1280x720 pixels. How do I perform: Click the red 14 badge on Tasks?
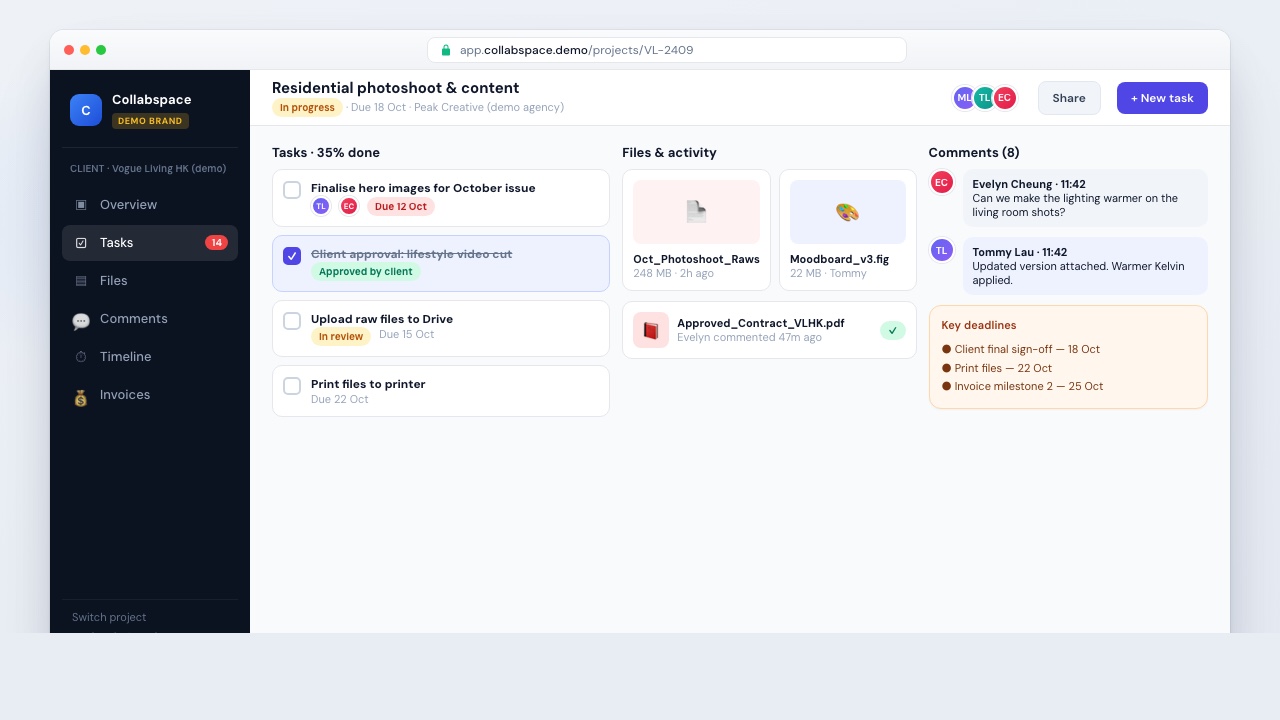(x=216, y=243)
